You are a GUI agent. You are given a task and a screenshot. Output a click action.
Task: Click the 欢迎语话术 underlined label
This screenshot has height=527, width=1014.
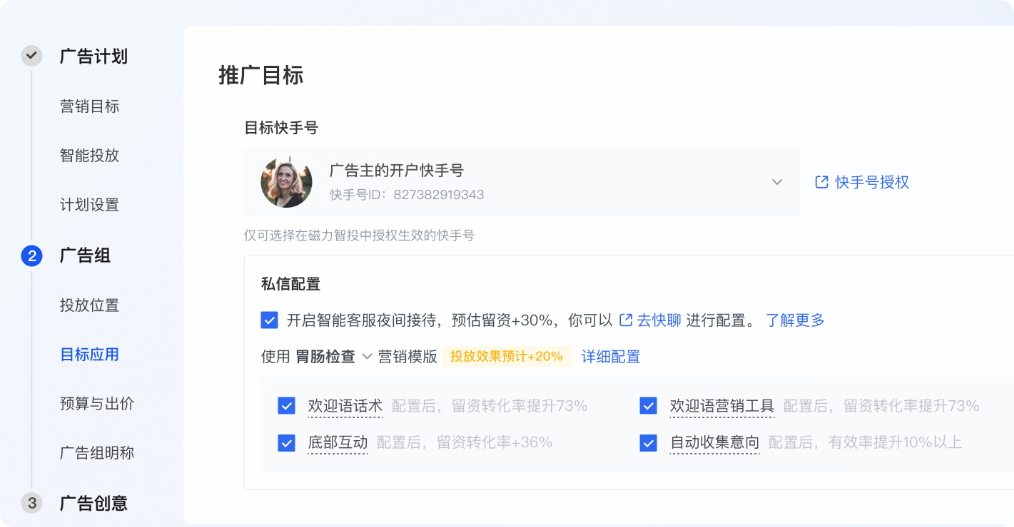(345, 406)
